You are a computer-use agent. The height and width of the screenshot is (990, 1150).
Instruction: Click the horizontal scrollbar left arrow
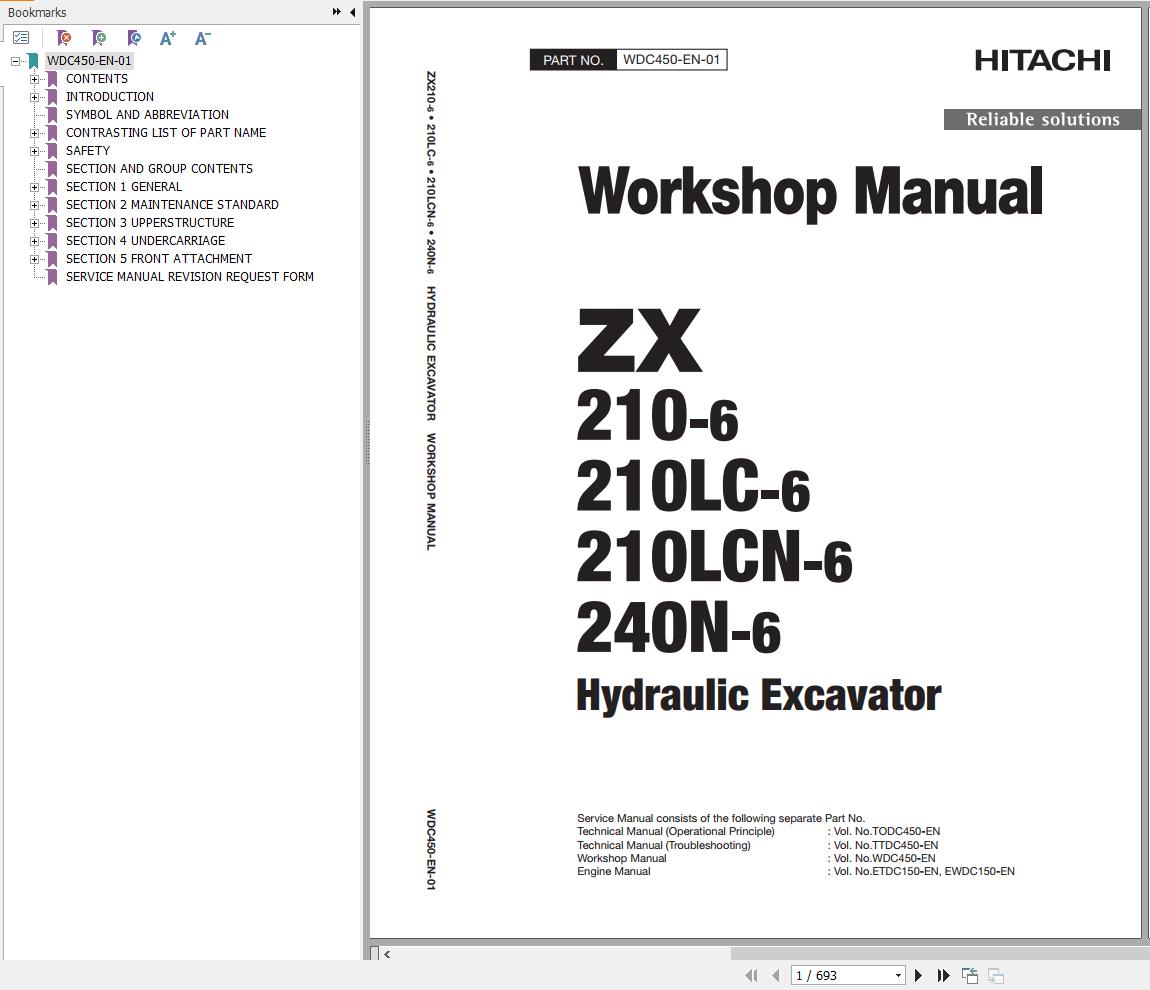(387, 954)
